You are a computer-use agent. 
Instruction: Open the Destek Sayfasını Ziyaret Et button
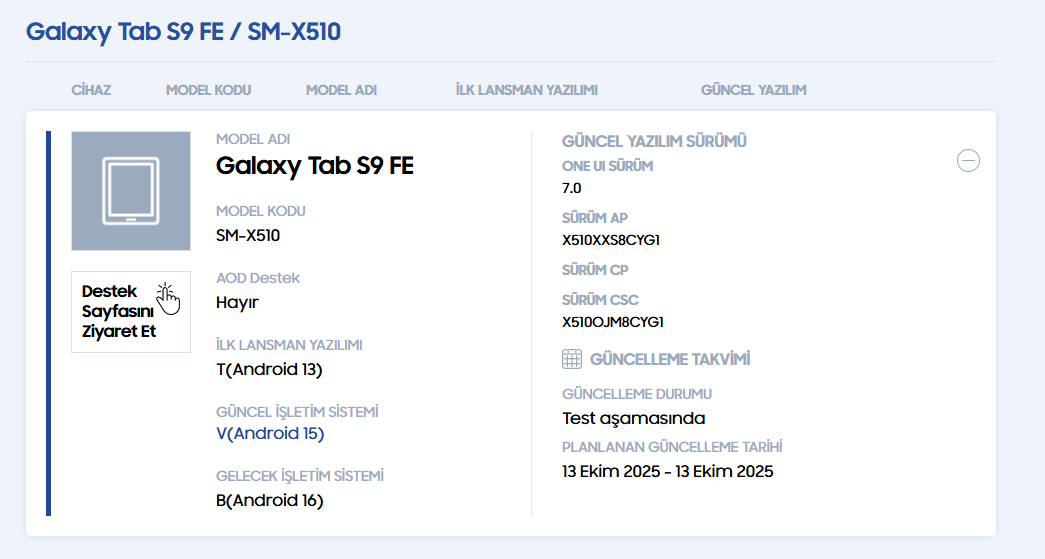pyautogui.click(x=131, y=311)
